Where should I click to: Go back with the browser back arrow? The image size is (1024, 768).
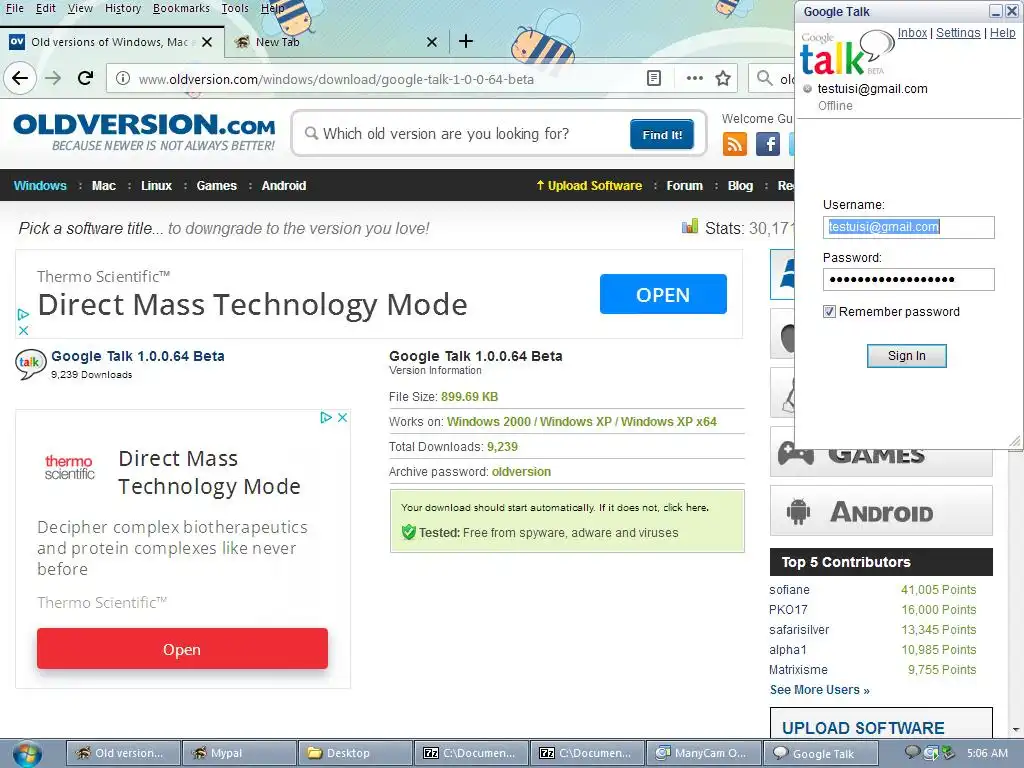click(20, 79)
